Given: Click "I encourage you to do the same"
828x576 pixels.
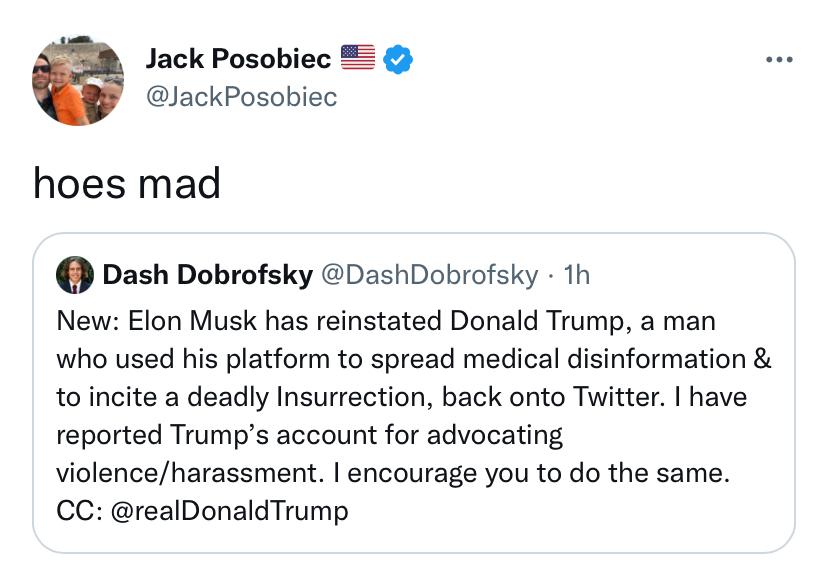Looking at the screenshot, I should point(532,473).
